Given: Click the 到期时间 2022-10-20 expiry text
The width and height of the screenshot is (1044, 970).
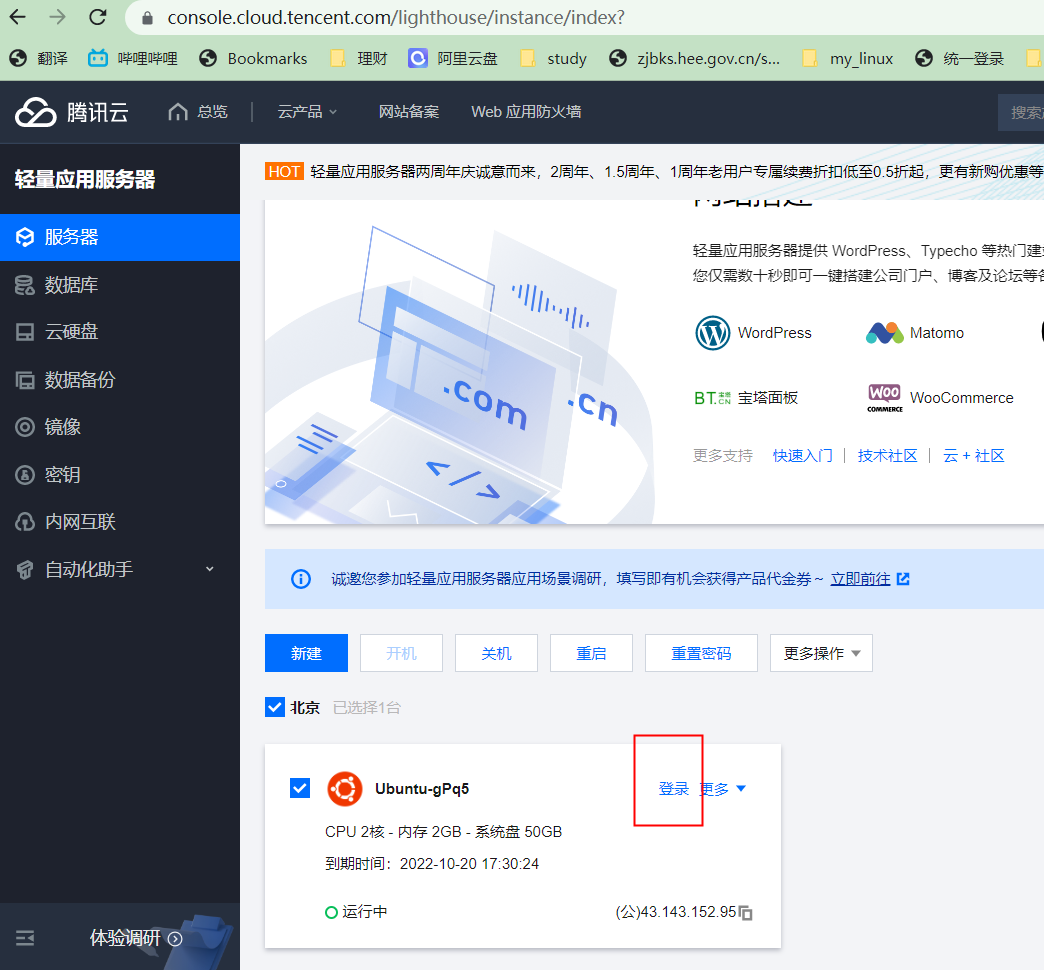Looking at the screenshot, I should 432,864.
